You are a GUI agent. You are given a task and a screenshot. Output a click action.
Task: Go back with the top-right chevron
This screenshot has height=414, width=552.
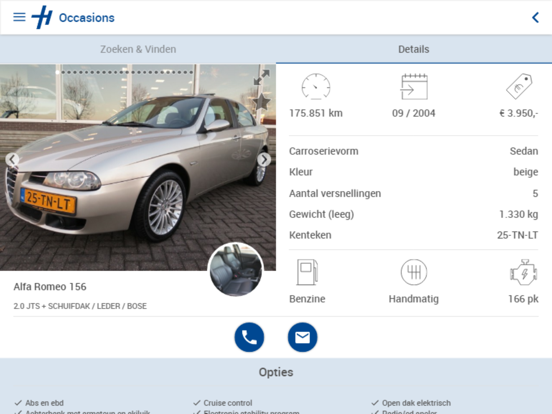(x=535, y=17)
